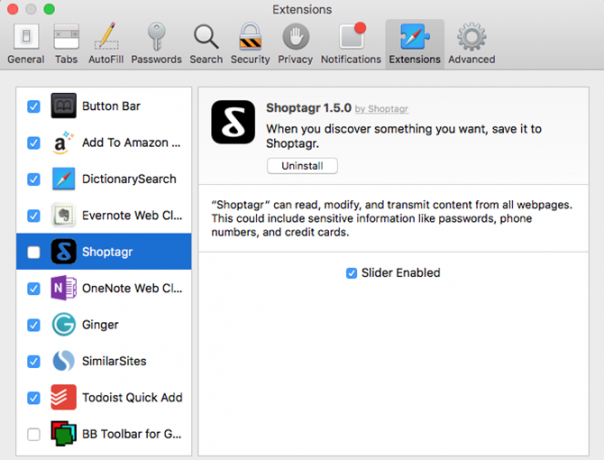Uncheck the SimilarSites extension
Image resolution: width=604 pixels, height=460 pixels.
click(x=34, y=361)
